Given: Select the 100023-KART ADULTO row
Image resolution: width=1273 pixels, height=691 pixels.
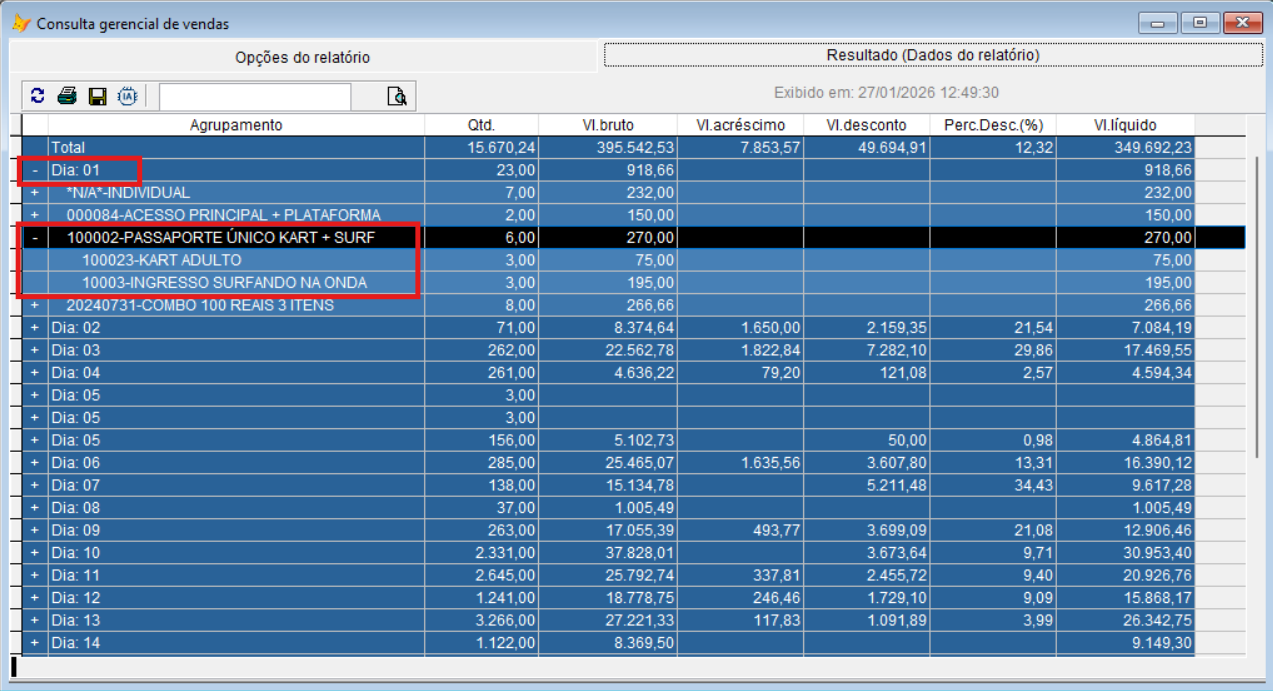Looking at the screenshot, I should (x=161, y=260).
